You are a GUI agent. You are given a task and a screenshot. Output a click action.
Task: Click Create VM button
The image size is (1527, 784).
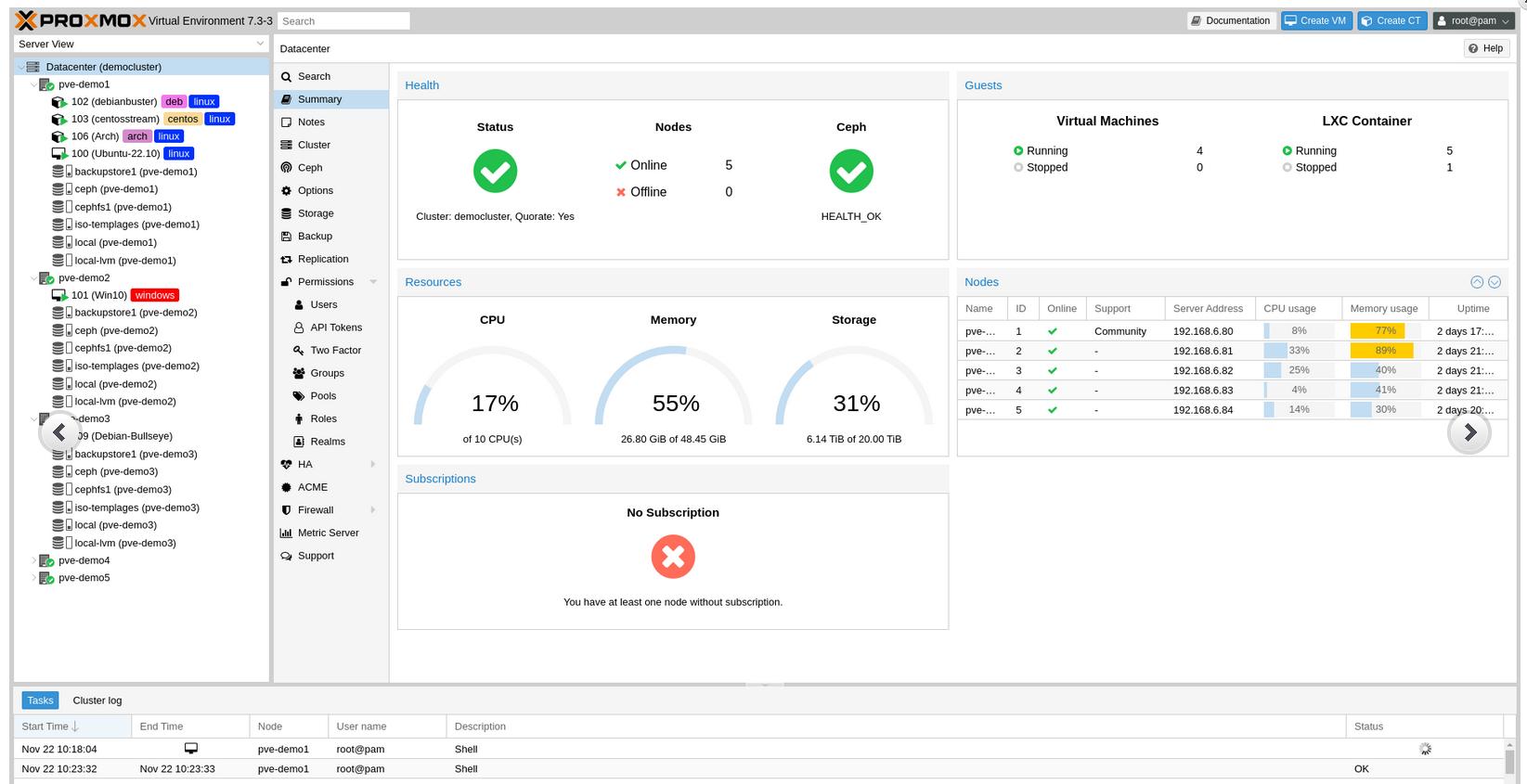pyautogui.click(x=1315, y=20)
